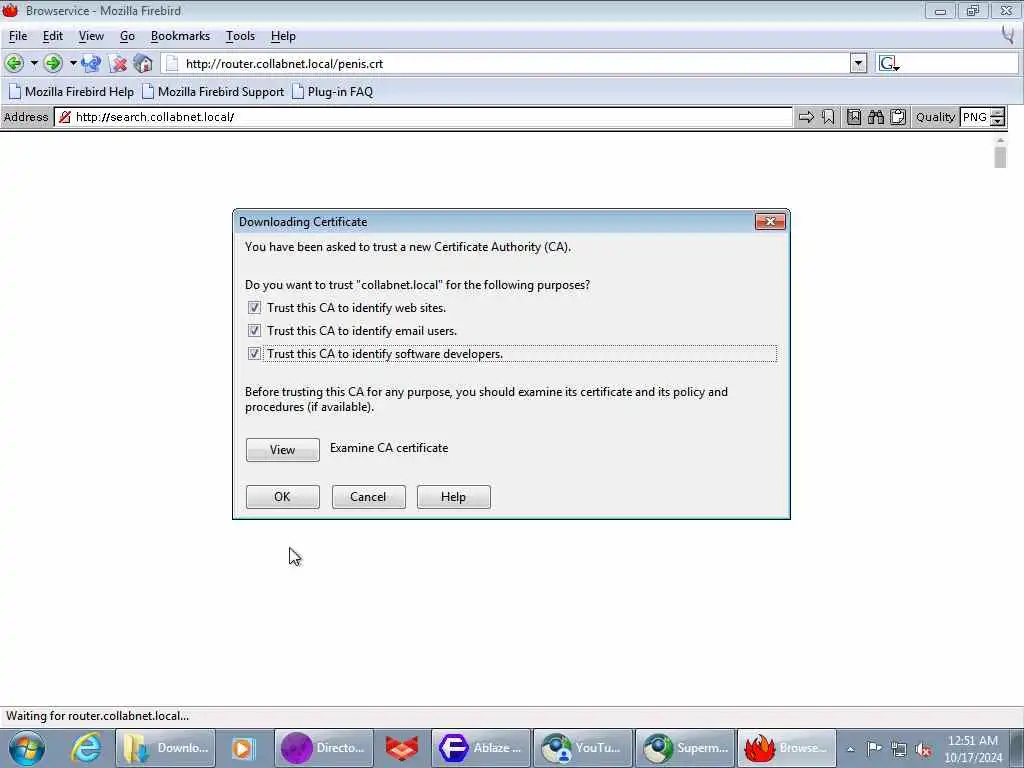Show hidden tray icons arrow
This screenshot has height=768, width=1024.
tap(850, 749)
